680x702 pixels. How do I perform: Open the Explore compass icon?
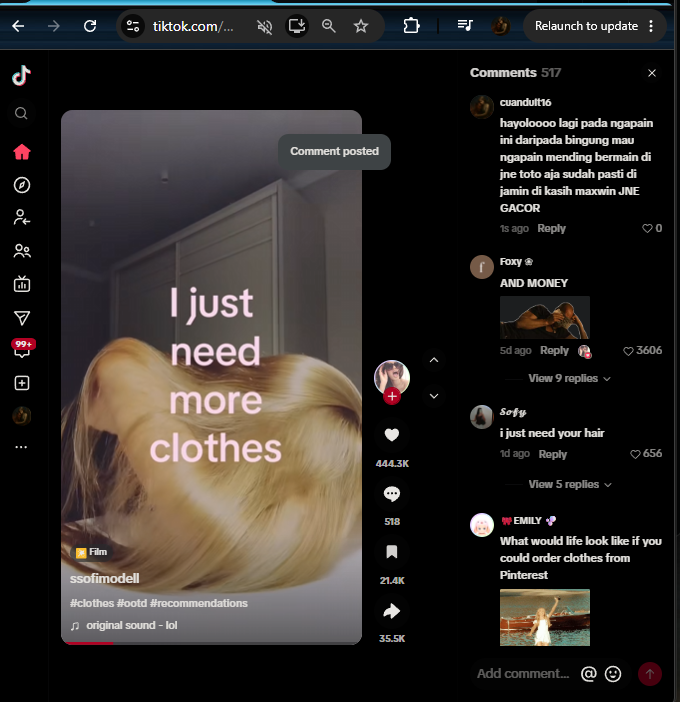click(x=21, y=185)
